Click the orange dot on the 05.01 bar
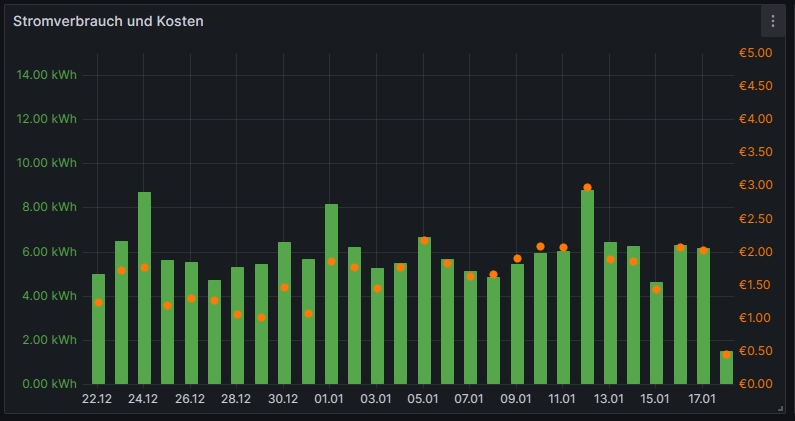Viewport: 795px width, 421px height. pos(424,240)
